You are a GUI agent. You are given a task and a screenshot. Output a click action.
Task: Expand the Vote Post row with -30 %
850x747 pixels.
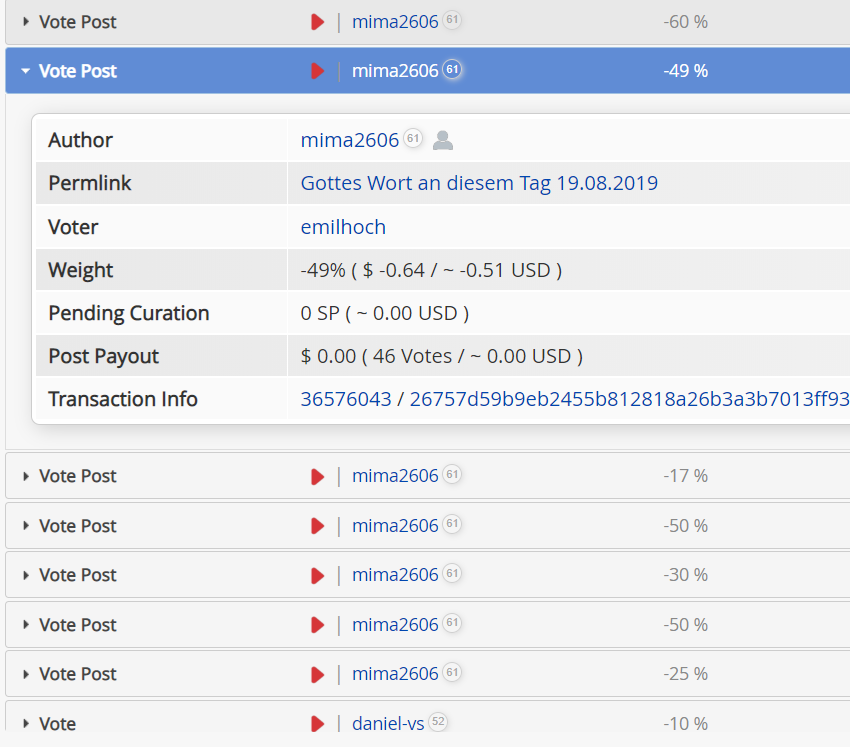point(25,575)
